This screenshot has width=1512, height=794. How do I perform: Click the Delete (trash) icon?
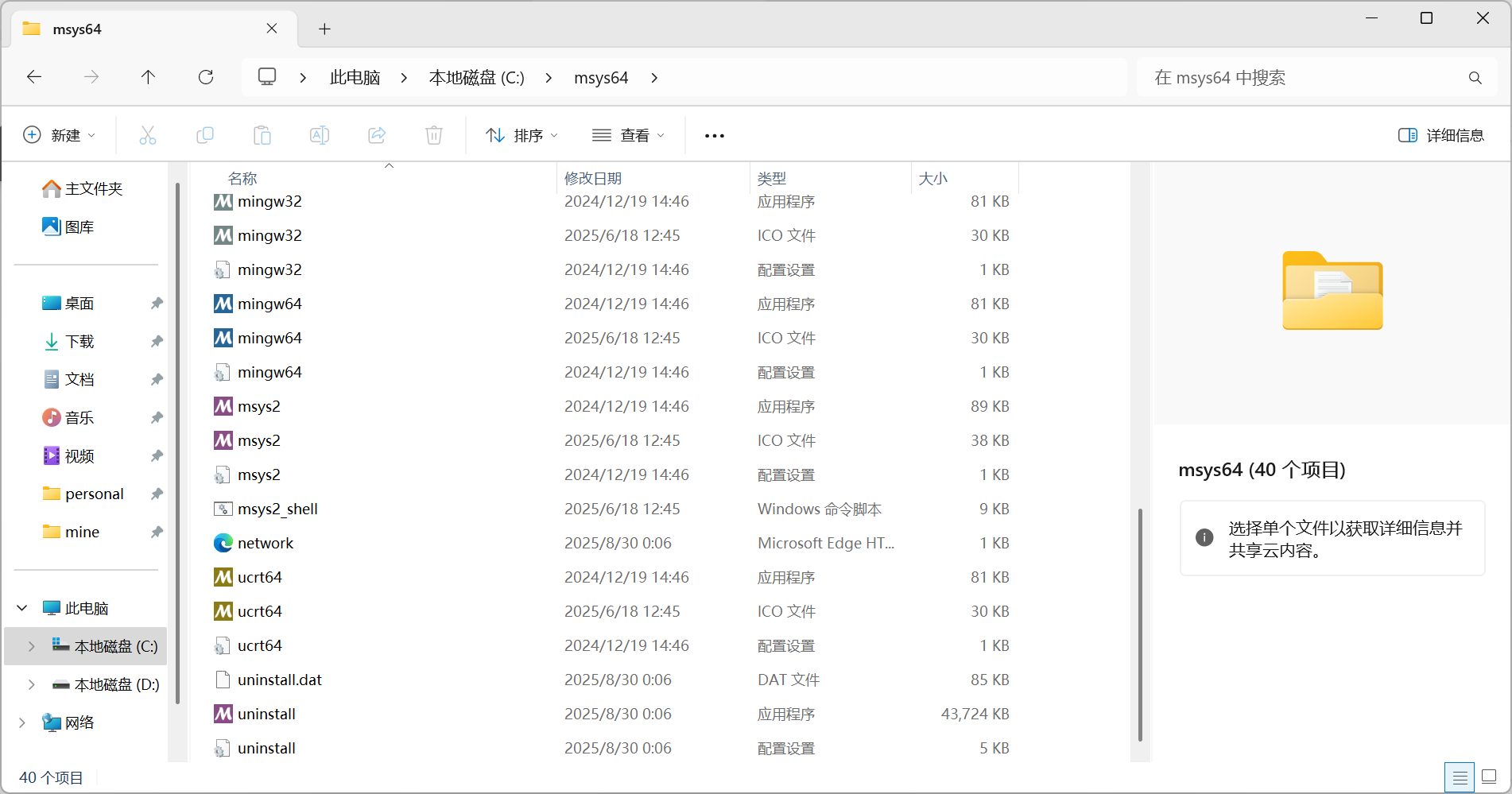pos(433,134)
